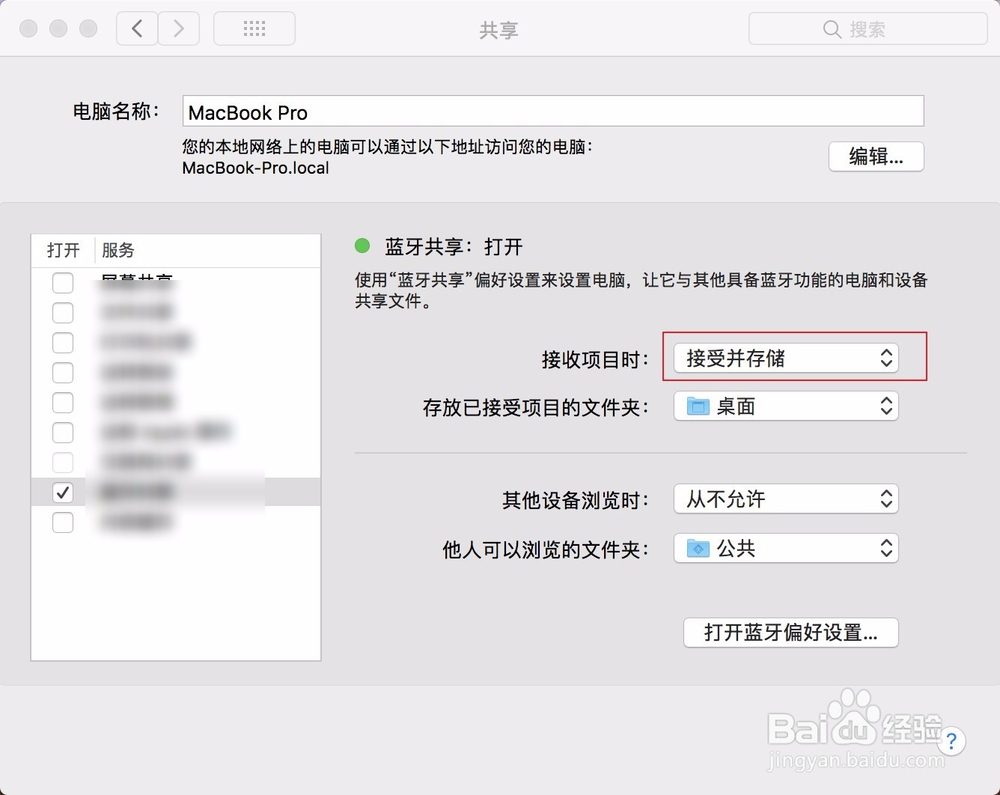Click the search magnifier field 搜索
Image resolution: width=1000 pixels, height=795 pixels.
[868, 29]
